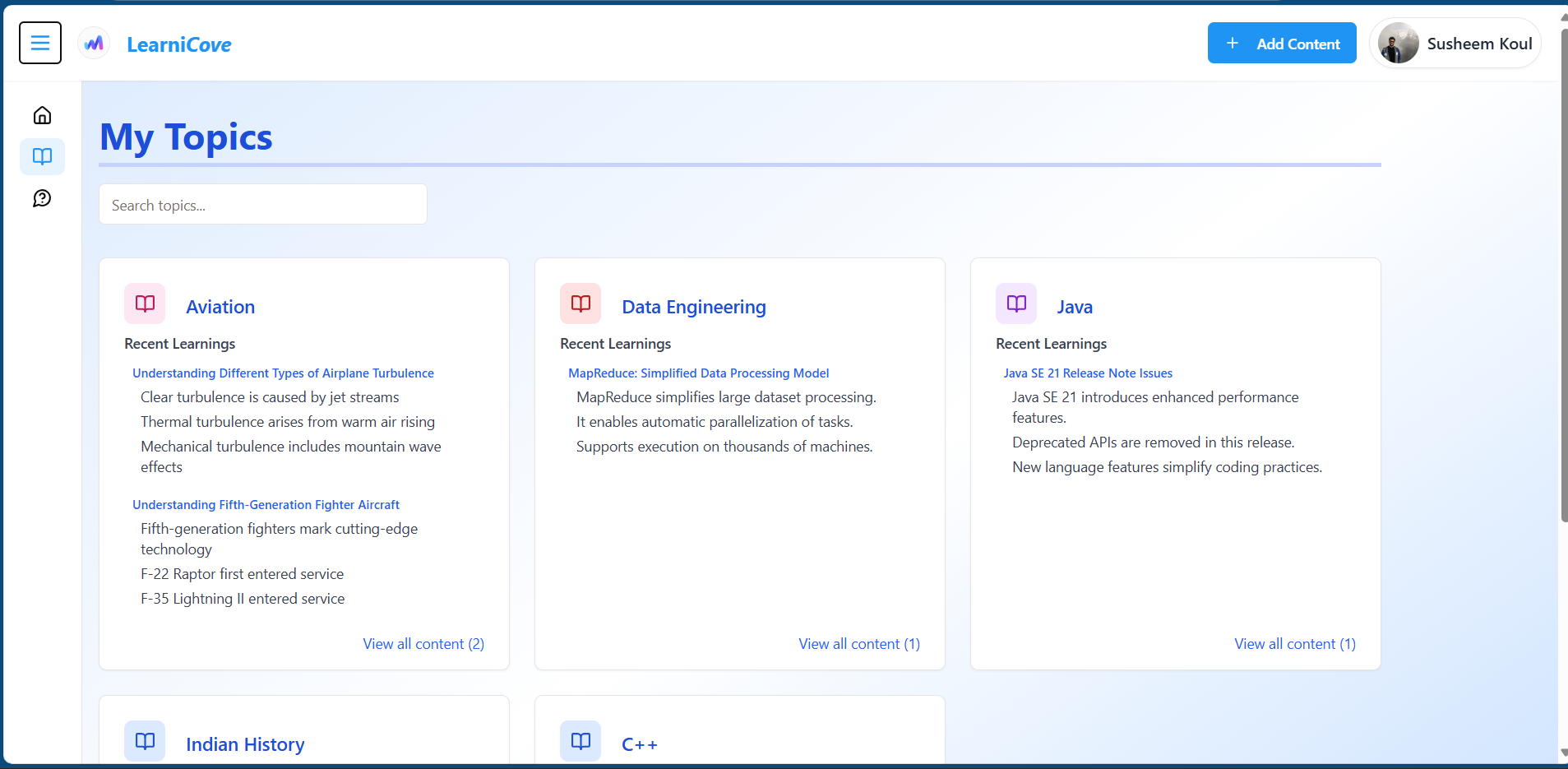The width and height of the screenshot is (1568, 769).
Task: Focus the Search topics field
Action: coord(263,204)
